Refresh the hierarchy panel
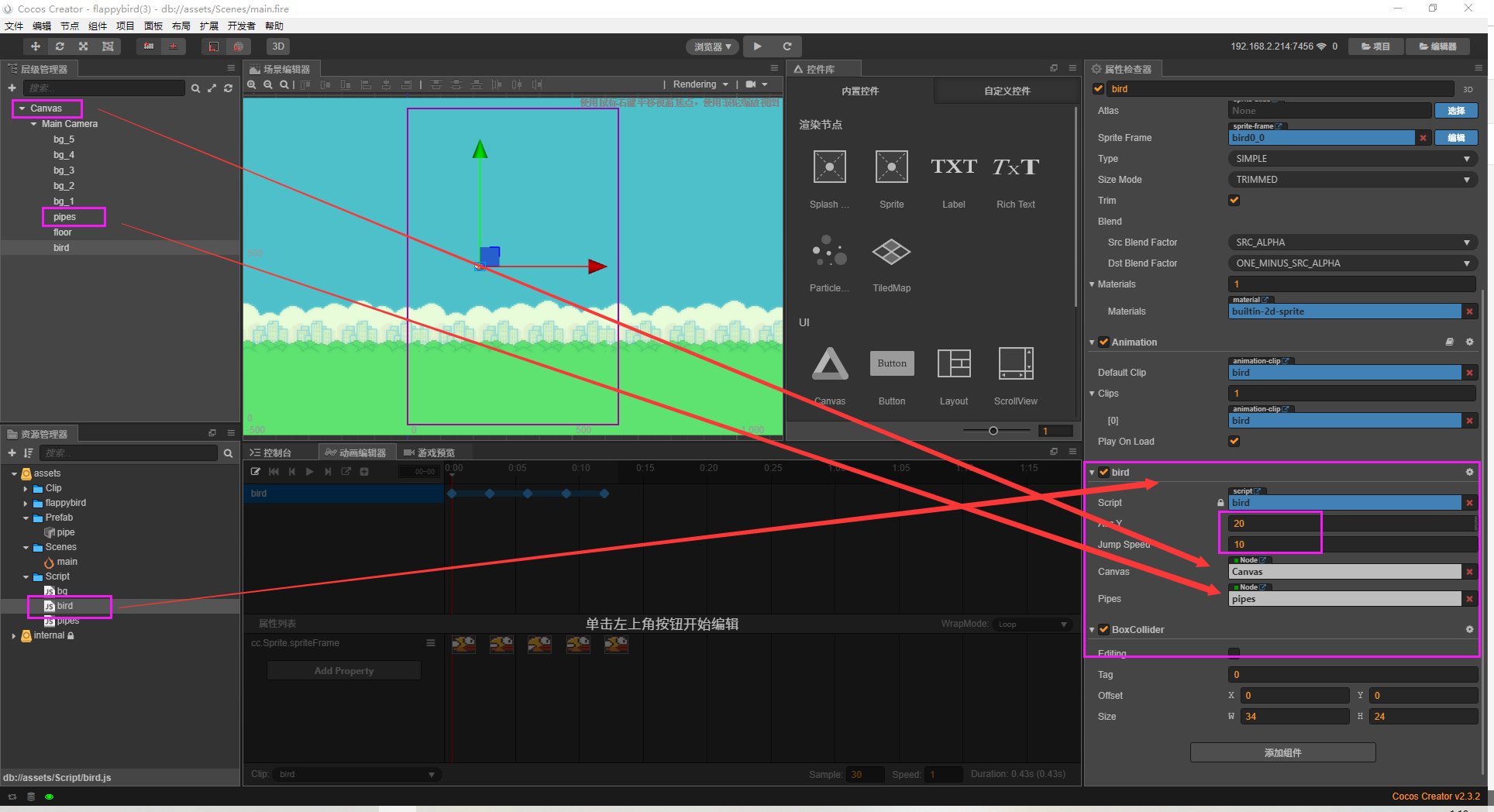 coord(228,88)
